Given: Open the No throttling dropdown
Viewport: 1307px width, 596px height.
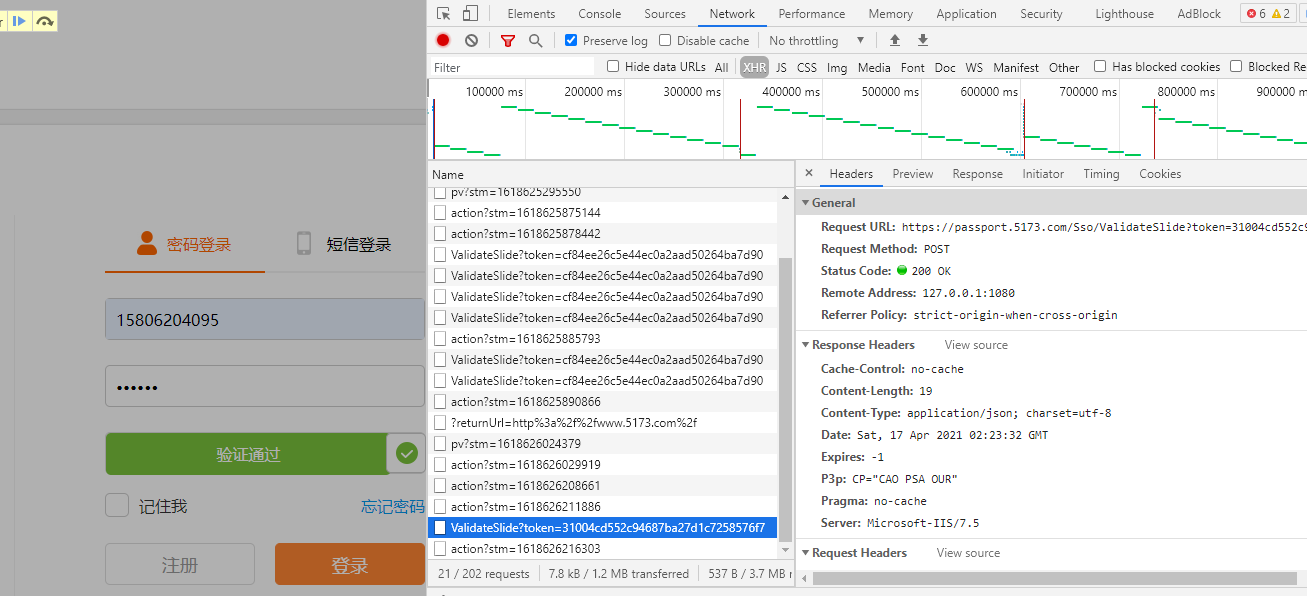Looking at the screenshot, I should tap(817, 40).
